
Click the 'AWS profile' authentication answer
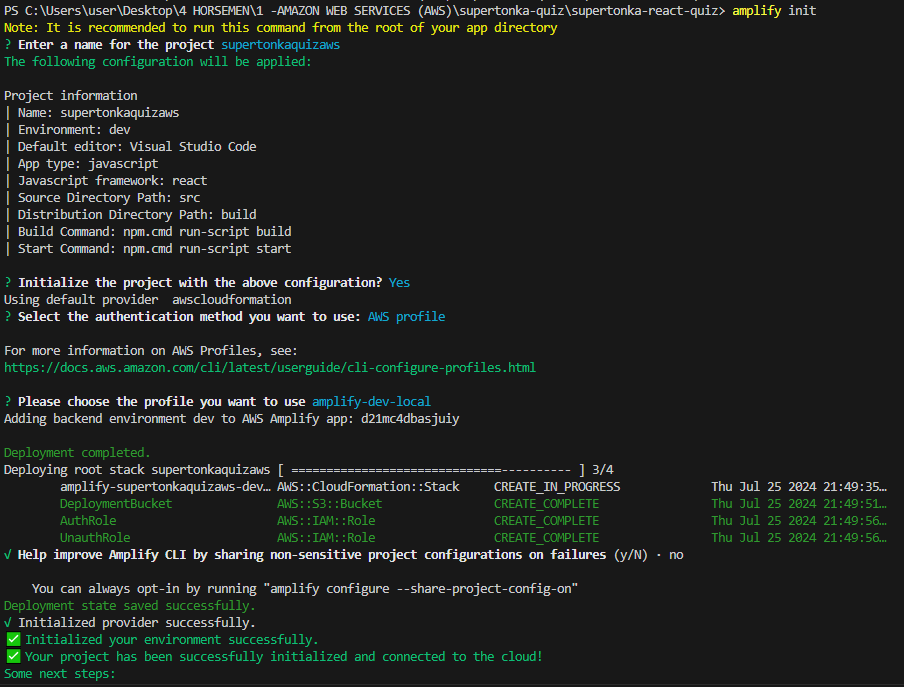[x=406, y=317]
